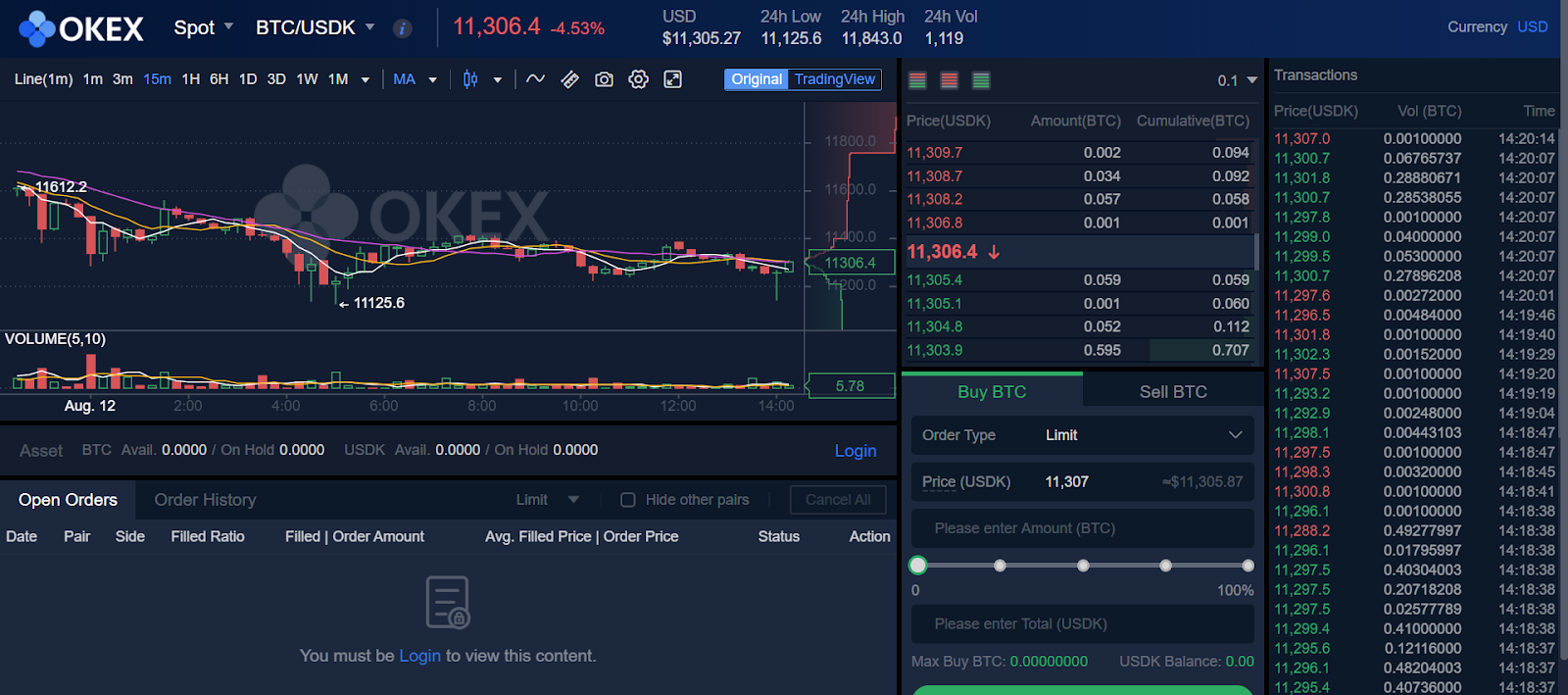Click the Price (USDK) input field
The image size is (1568, 695).
point(1082,482)
